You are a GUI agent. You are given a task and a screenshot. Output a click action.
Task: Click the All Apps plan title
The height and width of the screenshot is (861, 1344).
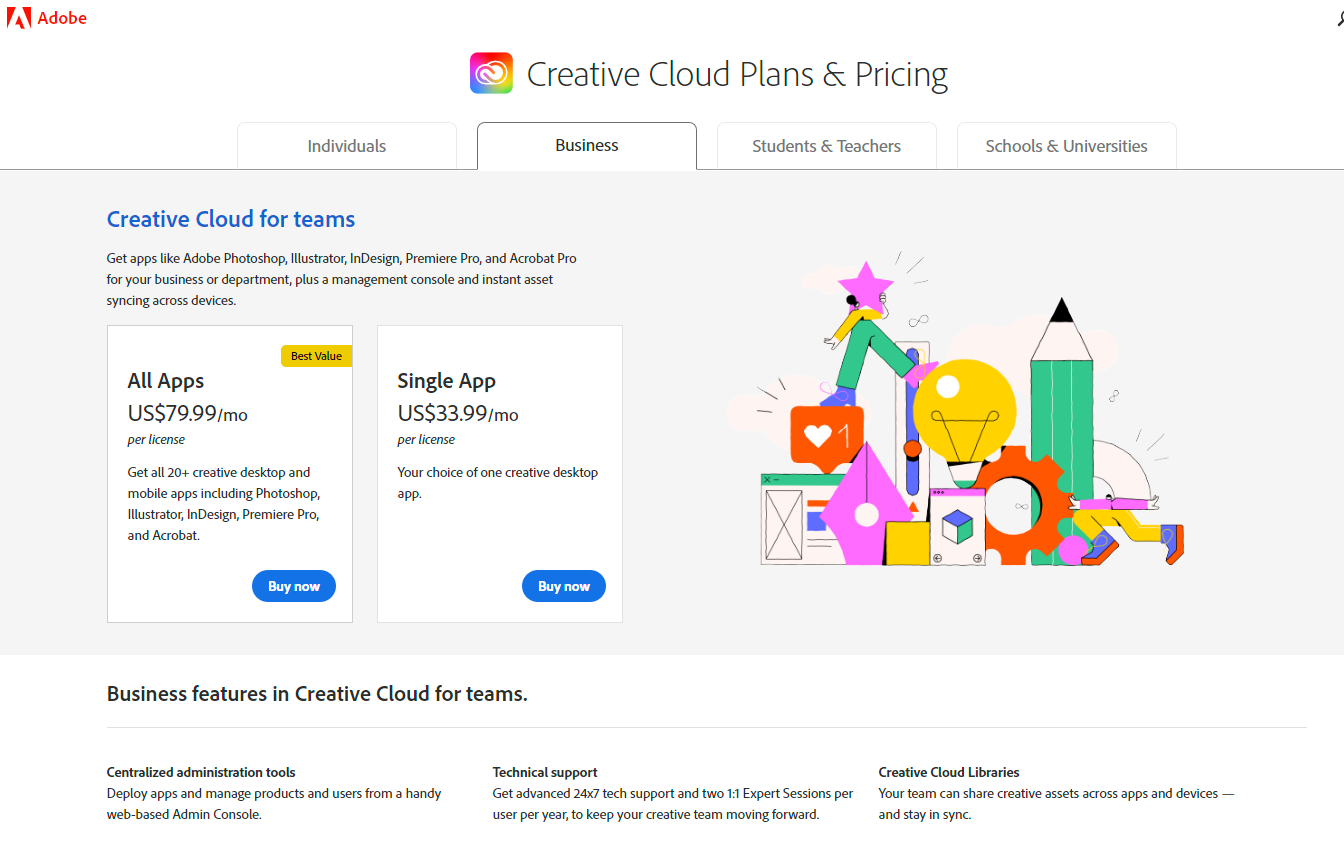click(166, 381)
